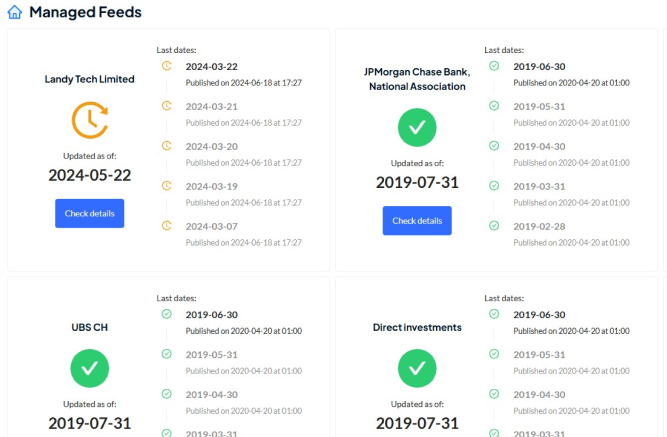
Task: Select Direct investments' 2019-06-30 date entry
Action: pyautogui.click(x=539, y=315)
